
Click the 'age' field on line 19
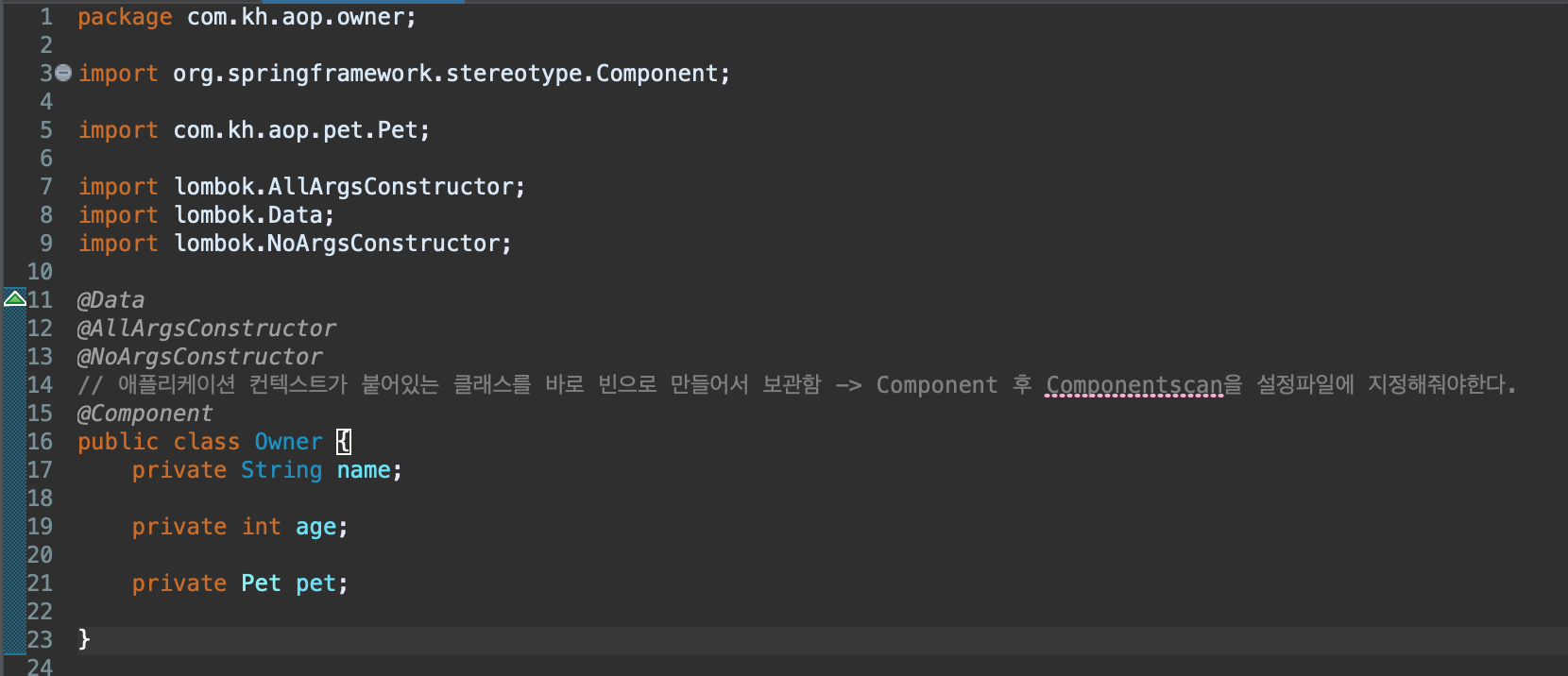click(x=315, y=528)
